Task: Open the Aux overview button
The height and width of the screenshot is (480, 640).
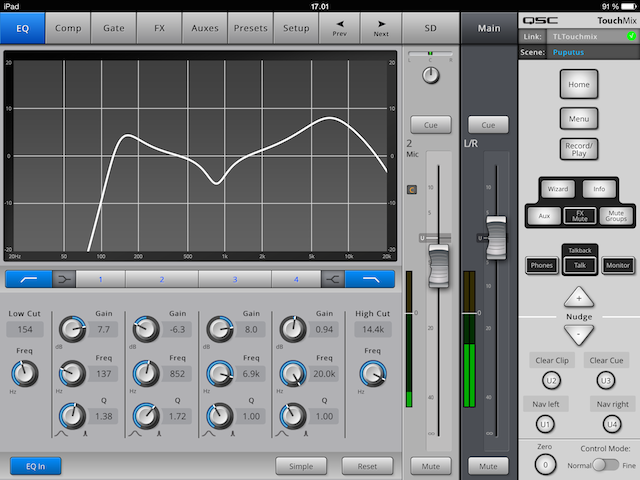Action: (544, 216)
